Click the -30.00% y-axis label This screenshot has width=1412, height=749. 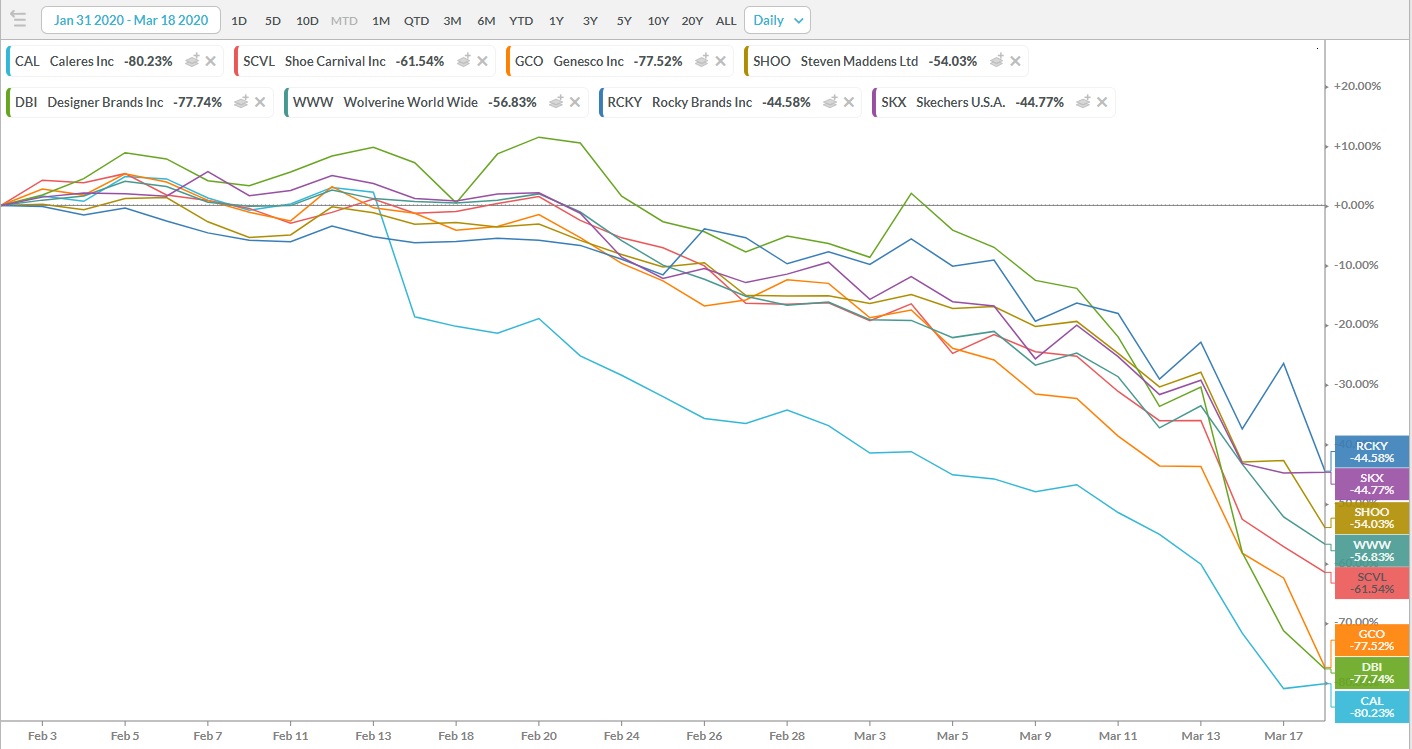coord(1357,384)
